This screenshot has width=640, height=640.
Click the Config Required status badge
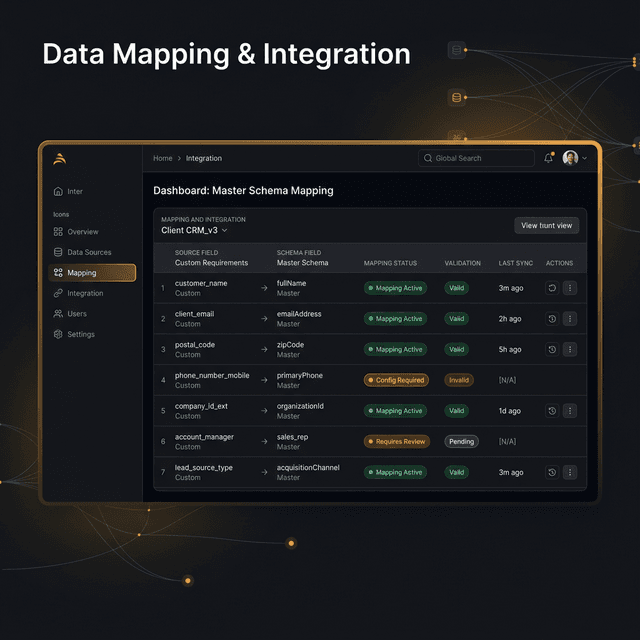[397, 380]
